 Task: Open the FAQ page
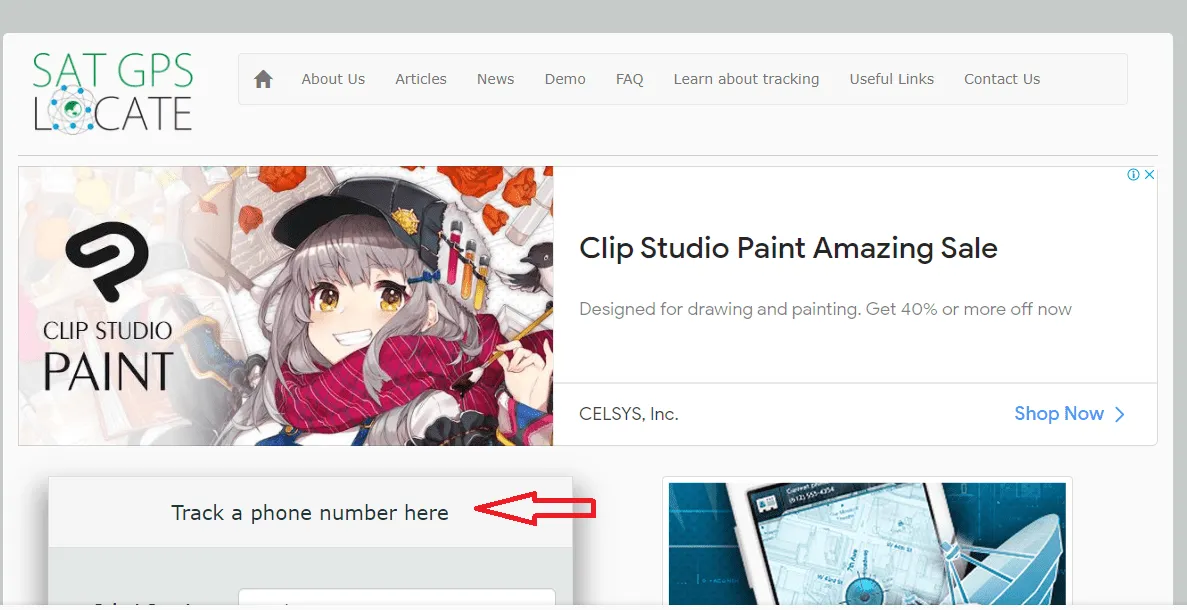(629, 79)
